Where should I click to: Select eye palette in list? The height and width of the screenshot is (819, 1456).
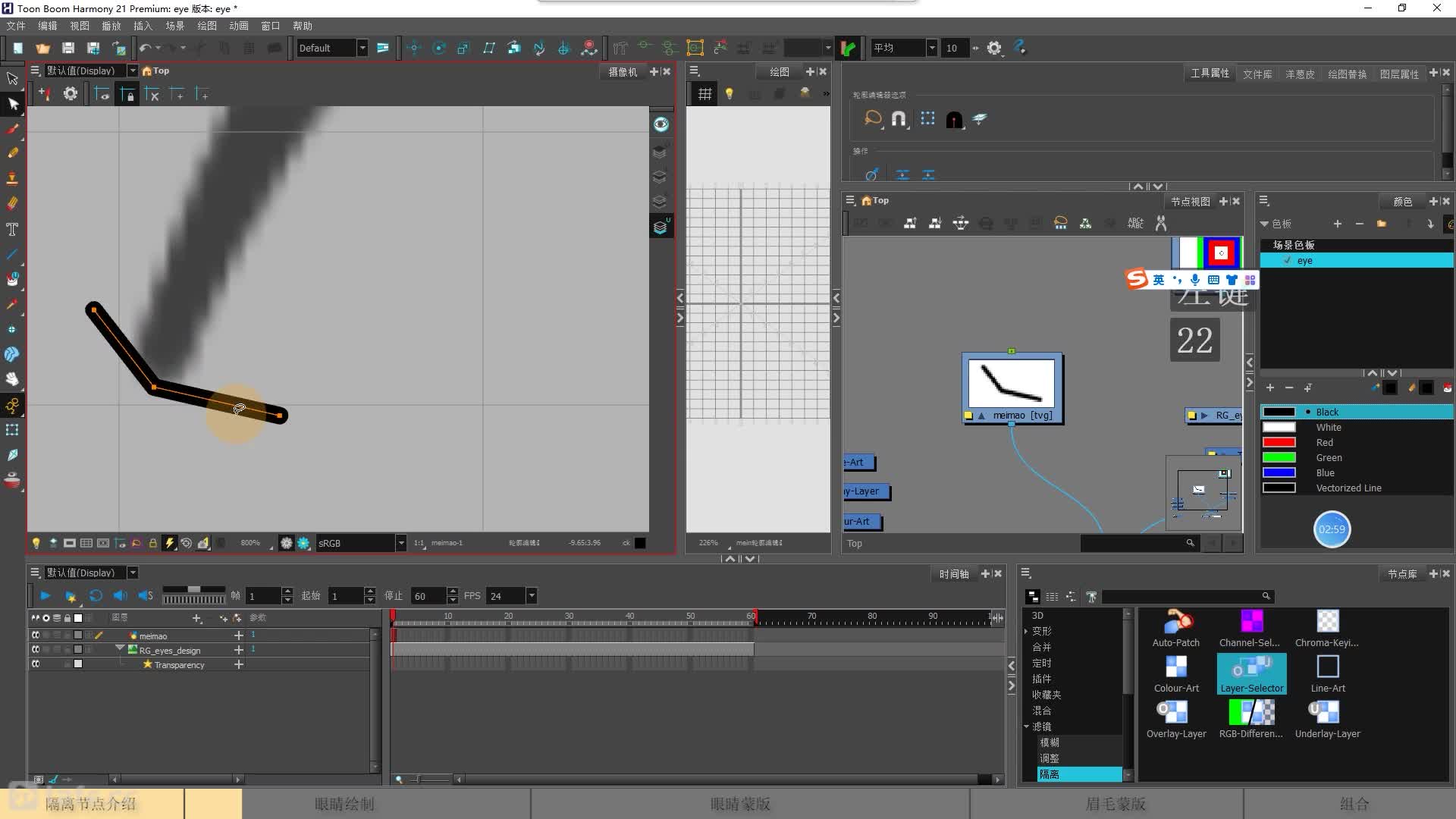pos(1357,260)
